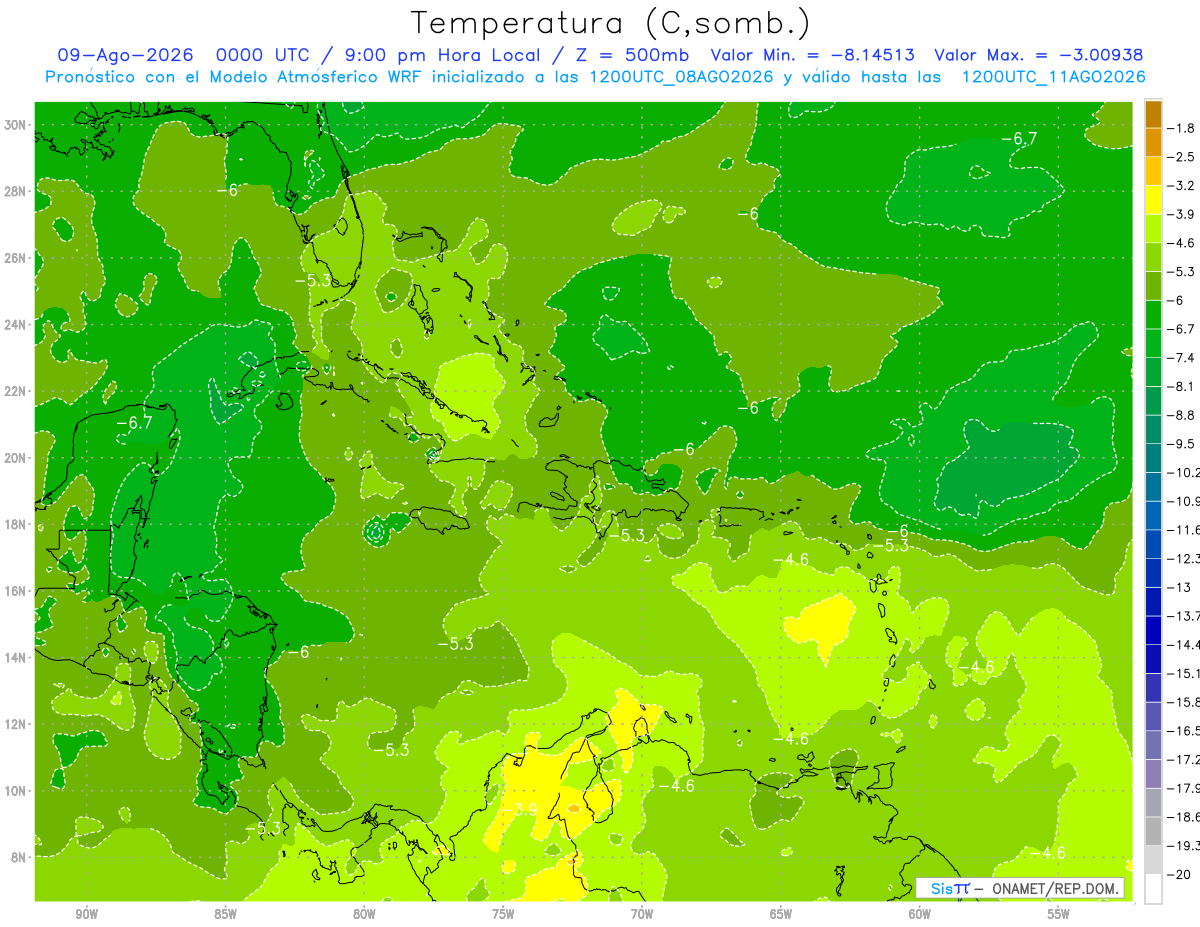Click the 18N latitude axis label
The height and width of the screenshot is (927, 1200).
(16, 525)
